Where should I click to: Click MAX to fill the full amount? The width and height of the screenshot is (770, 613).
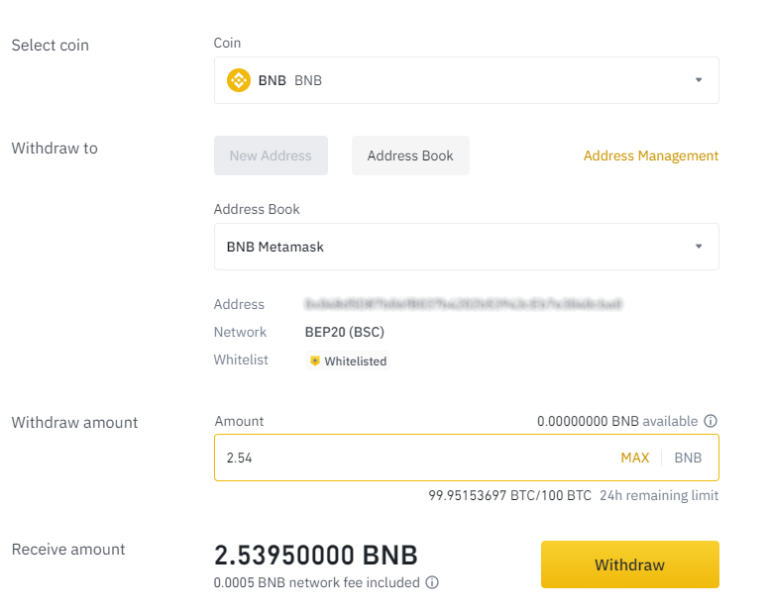click(635, 458)
